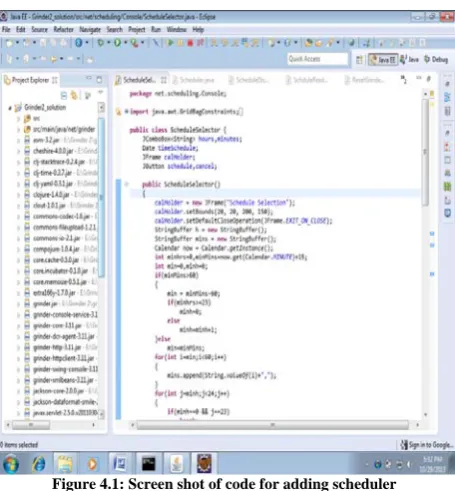Collapse the ScheduleSelector constructor fold
455x491 pixels.
coord(127,184)
